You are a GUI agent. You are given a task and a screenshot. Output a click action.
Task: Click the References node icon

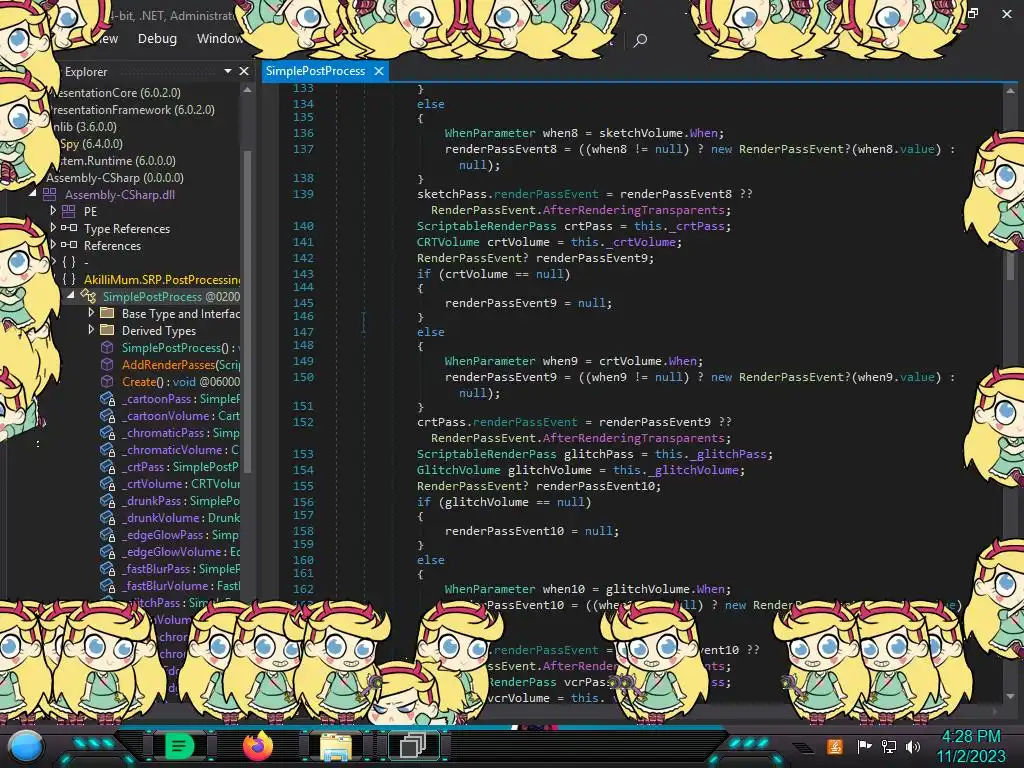click(69, 245)
